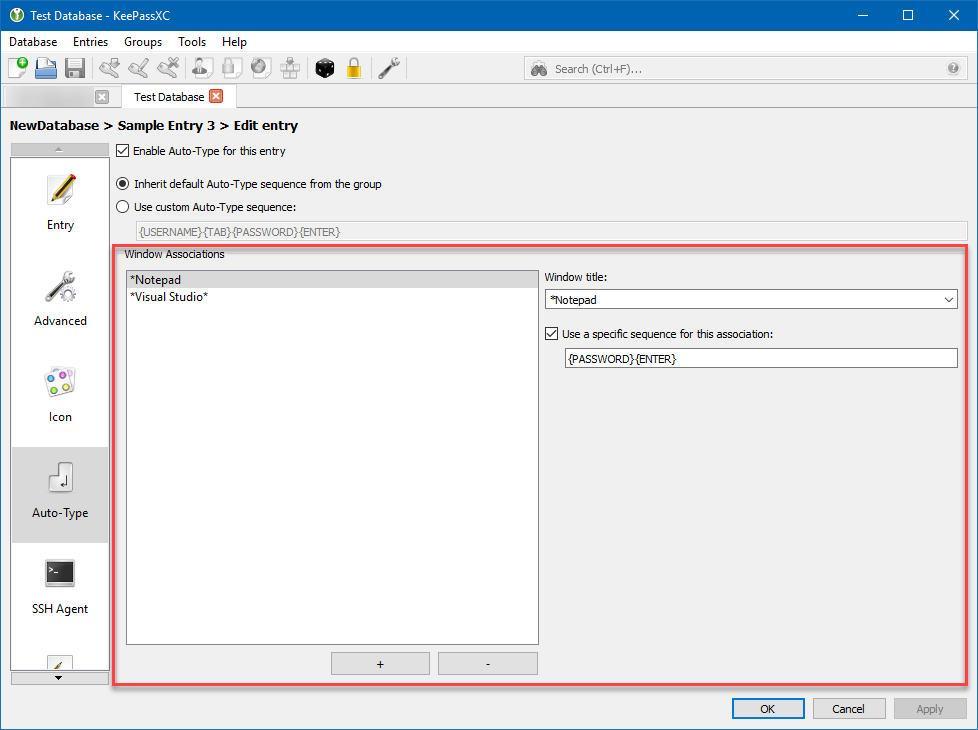The width and height of the screenshot is (978, 730).
Task: Click the OK button
Action: tap(768, 709)
